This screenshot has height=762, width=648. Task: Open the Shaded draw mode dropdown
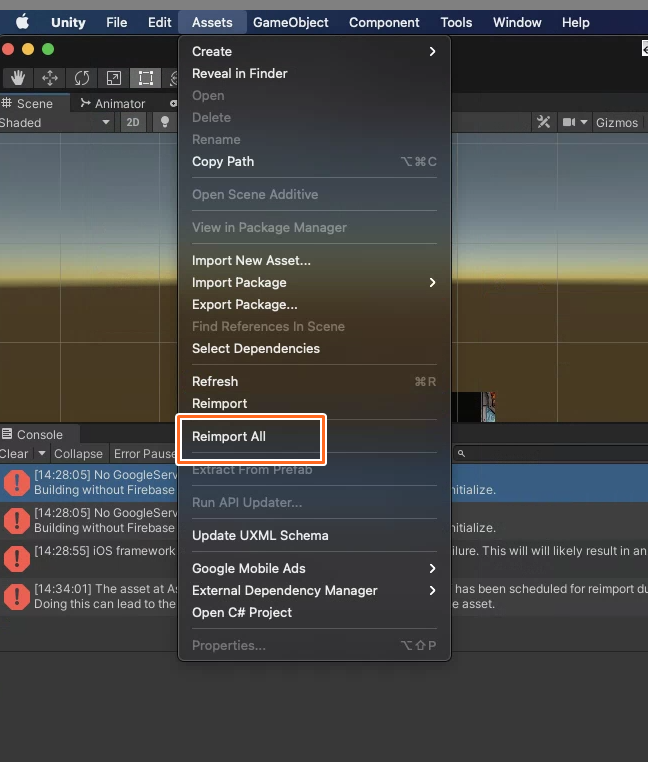point(57,122)
